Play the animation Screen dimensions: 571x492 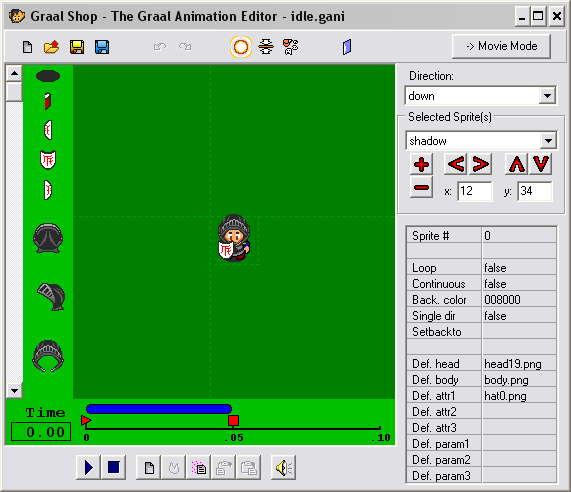coord(88,467)
